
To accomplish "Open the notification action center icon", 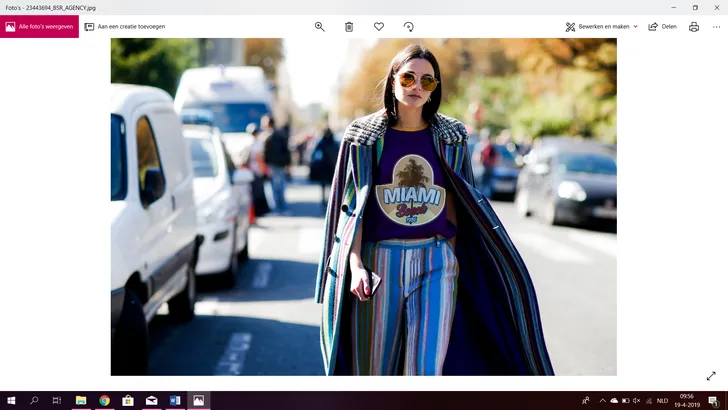I will click(713, 400).
